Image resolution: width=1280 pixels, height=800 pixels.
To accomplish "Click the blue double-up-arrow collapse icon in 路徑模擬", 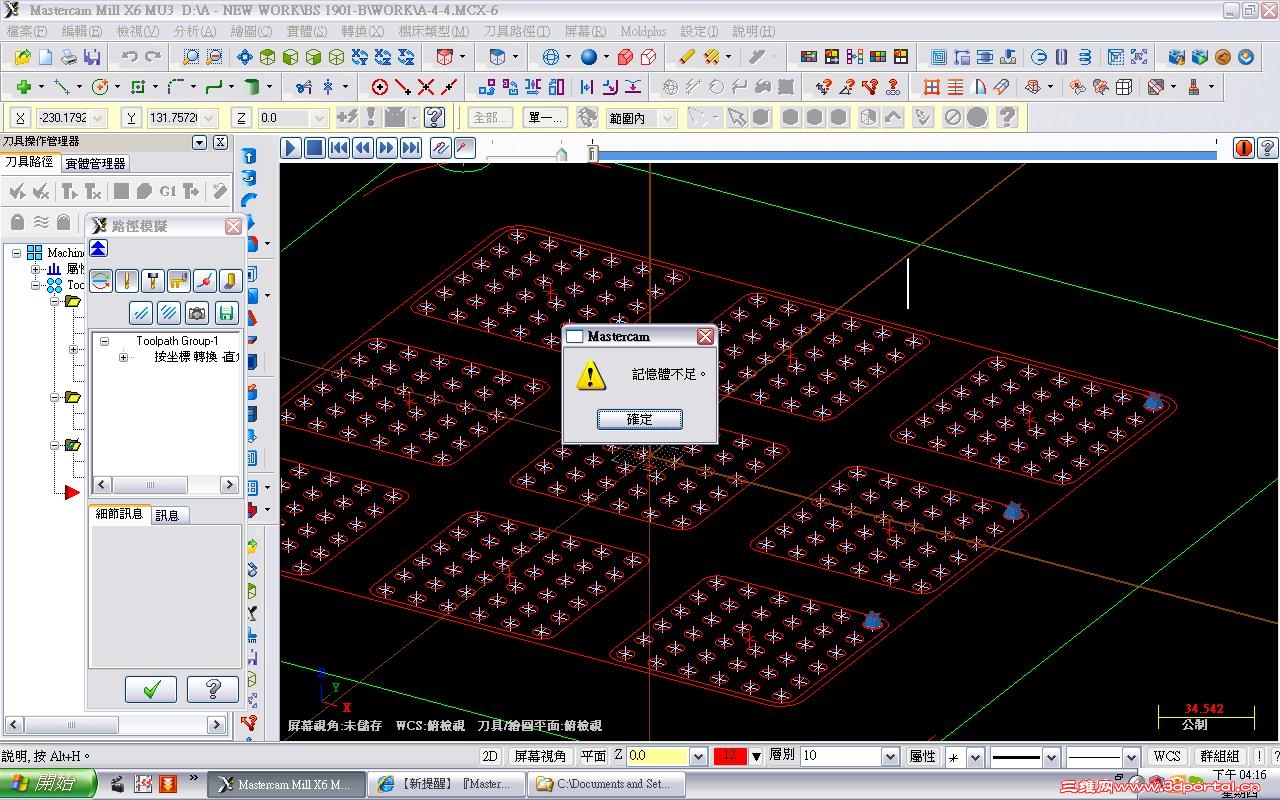I will [98, 249].
